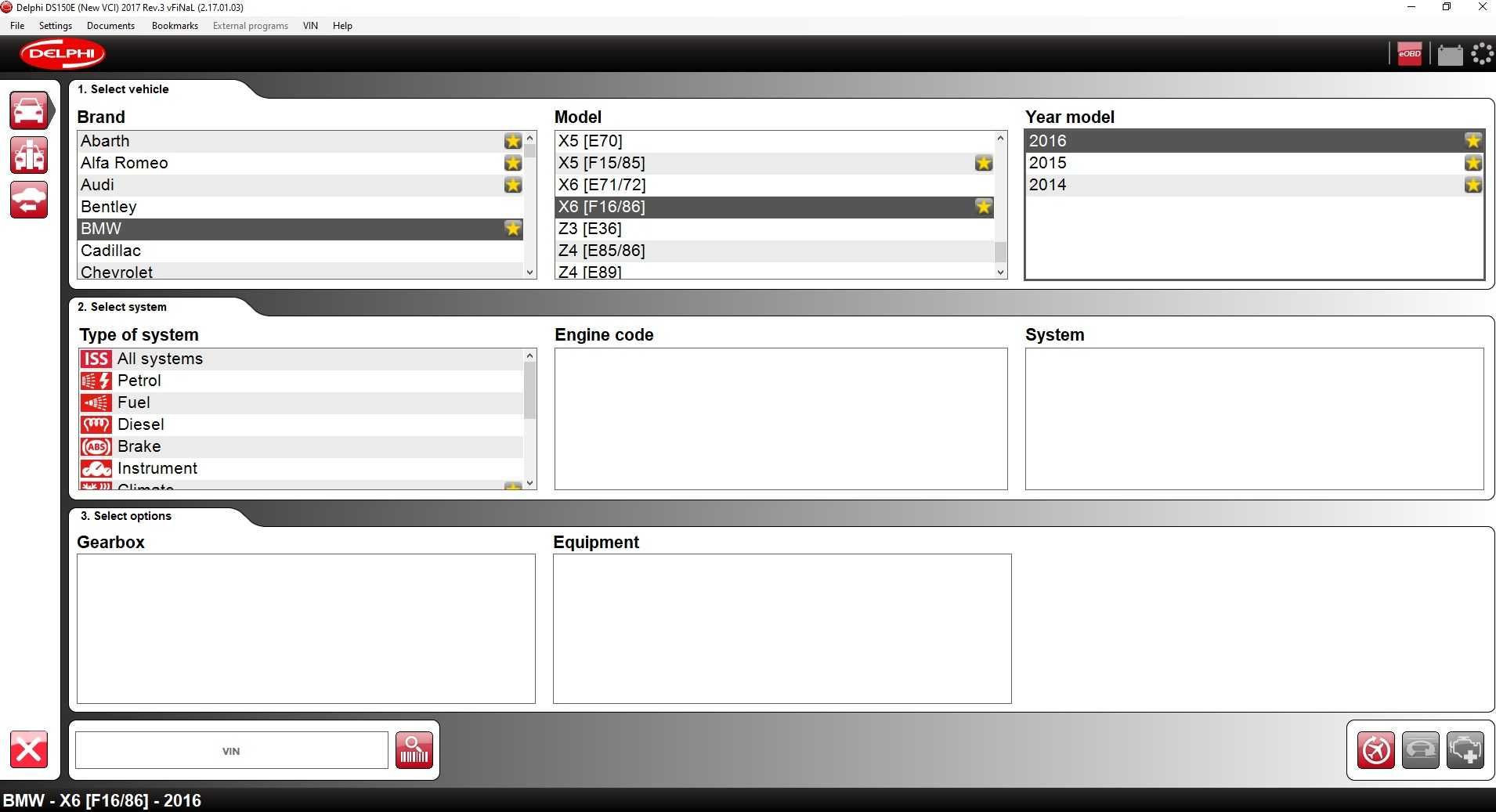Select Brake system type
Image resolution: width=1496 pixels, height=812 pixels.
(x=301, y=446)
